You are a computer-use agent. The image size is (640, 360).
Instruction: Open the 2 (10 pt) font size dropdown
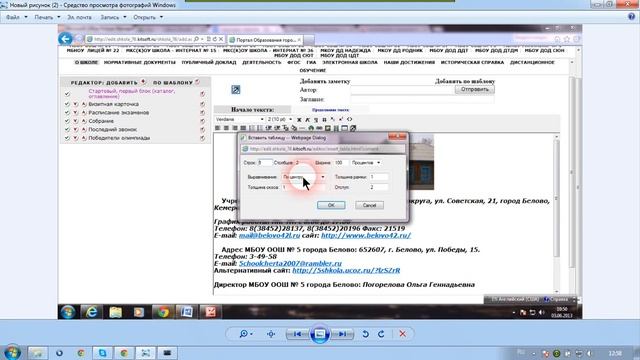pos(280,119)
